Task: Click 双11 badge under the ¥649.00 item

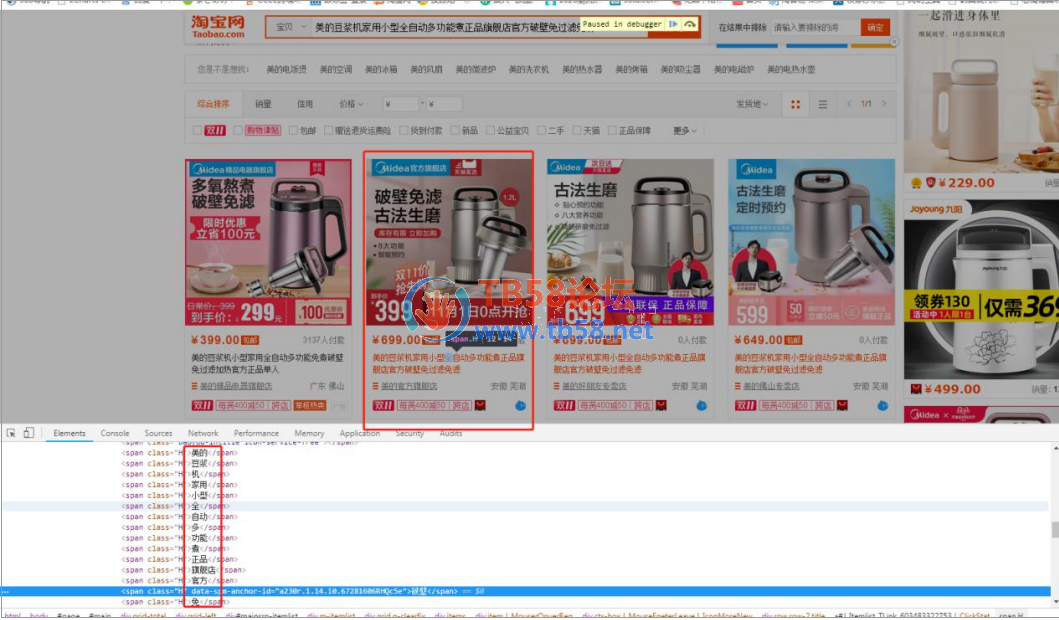Action: (746, 405)
